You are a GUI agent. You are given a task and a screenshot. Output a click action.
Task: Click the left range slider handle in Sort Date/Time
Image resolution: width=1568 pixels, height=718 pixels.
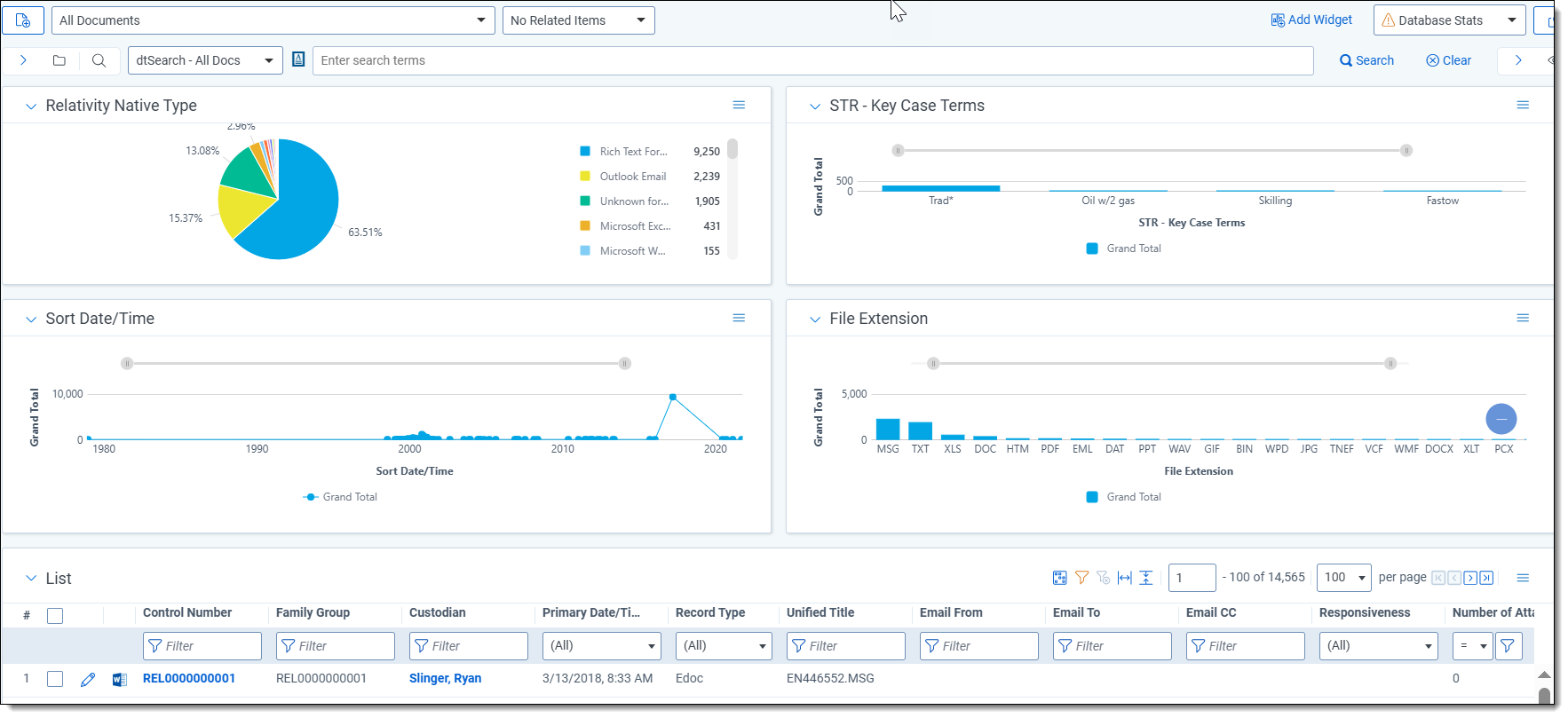point(127,363)
